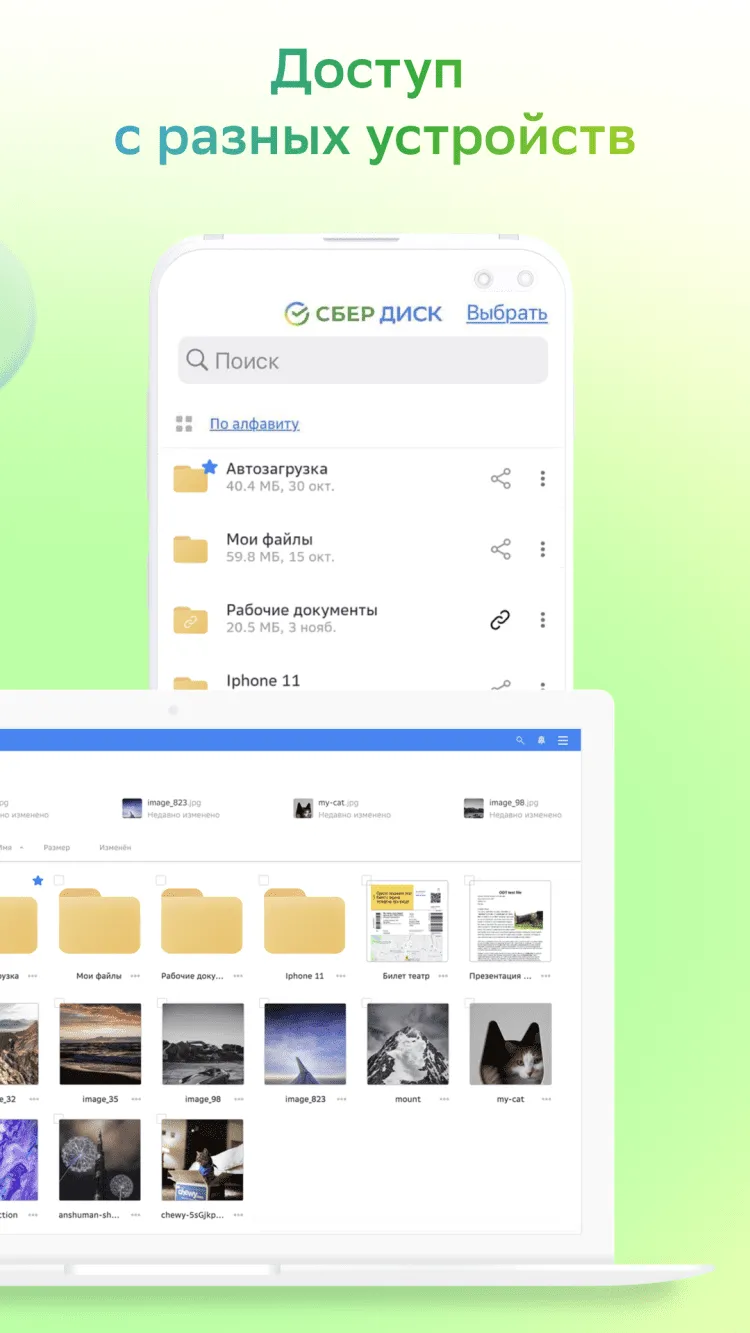
Task: Open more options for Презентация tile
Action: [x=546, y=976]
